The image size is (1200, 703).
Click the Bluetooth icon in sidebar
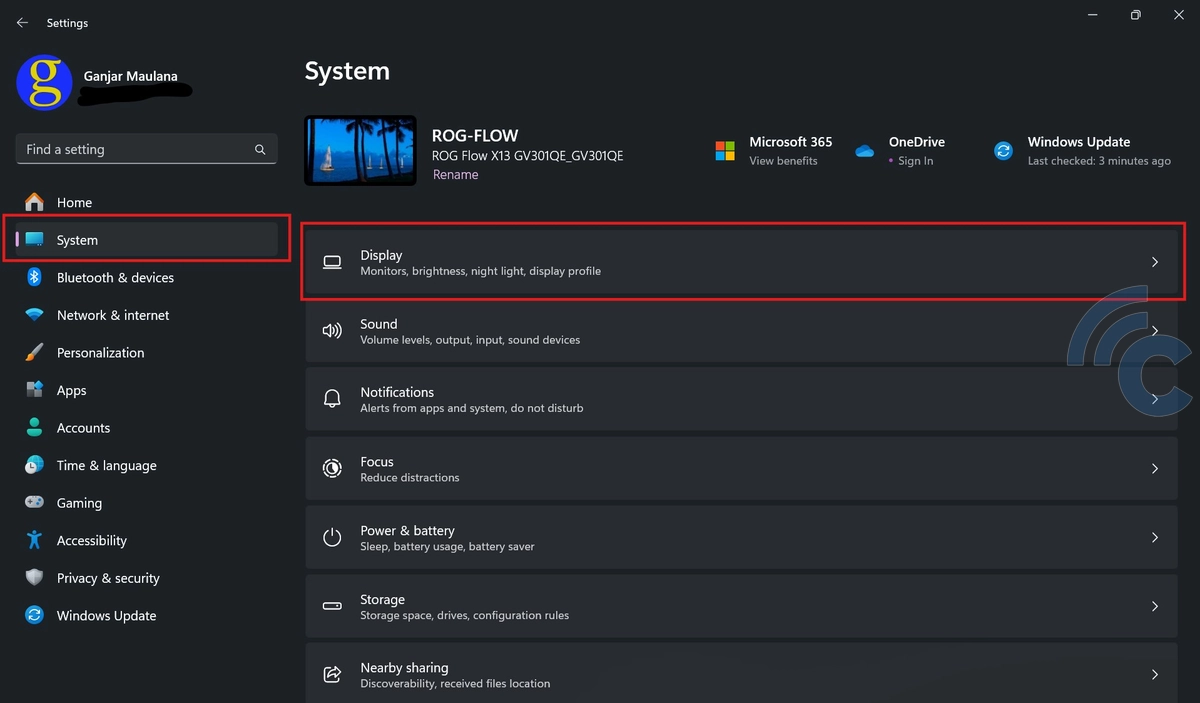(x=34, y=277)
